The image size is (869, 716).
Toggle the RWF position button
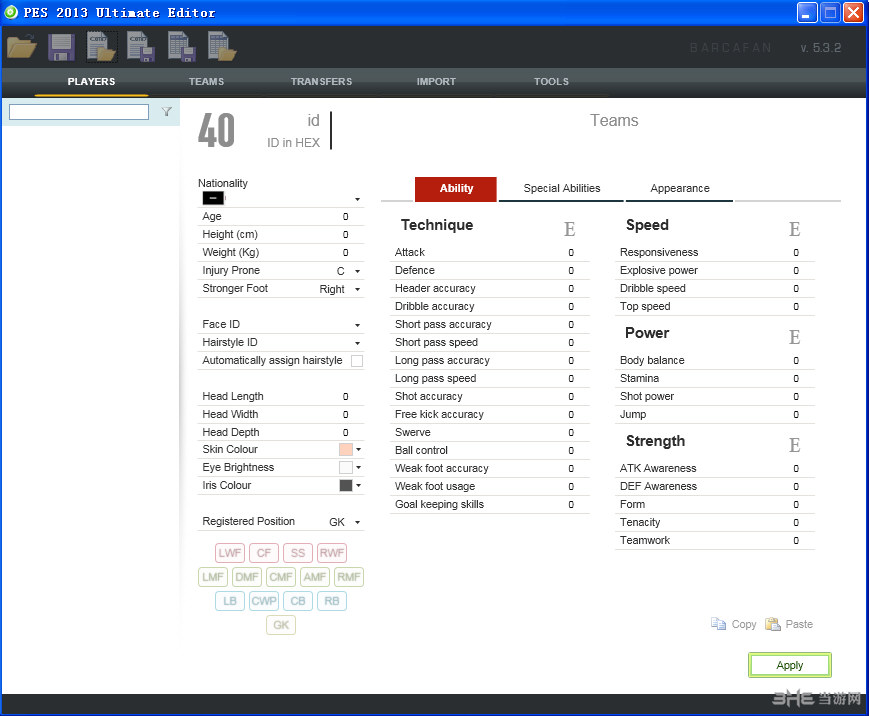tap(331, 553)
